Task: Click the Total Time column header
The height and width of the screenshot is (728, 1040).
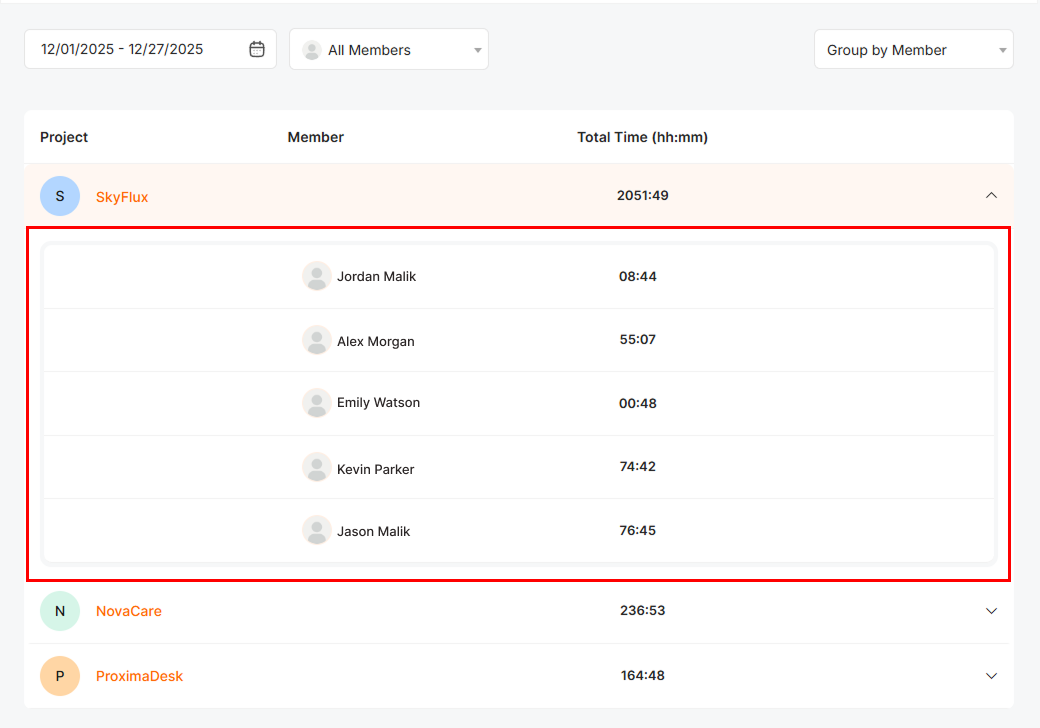Action: click(x=642, y=137)
